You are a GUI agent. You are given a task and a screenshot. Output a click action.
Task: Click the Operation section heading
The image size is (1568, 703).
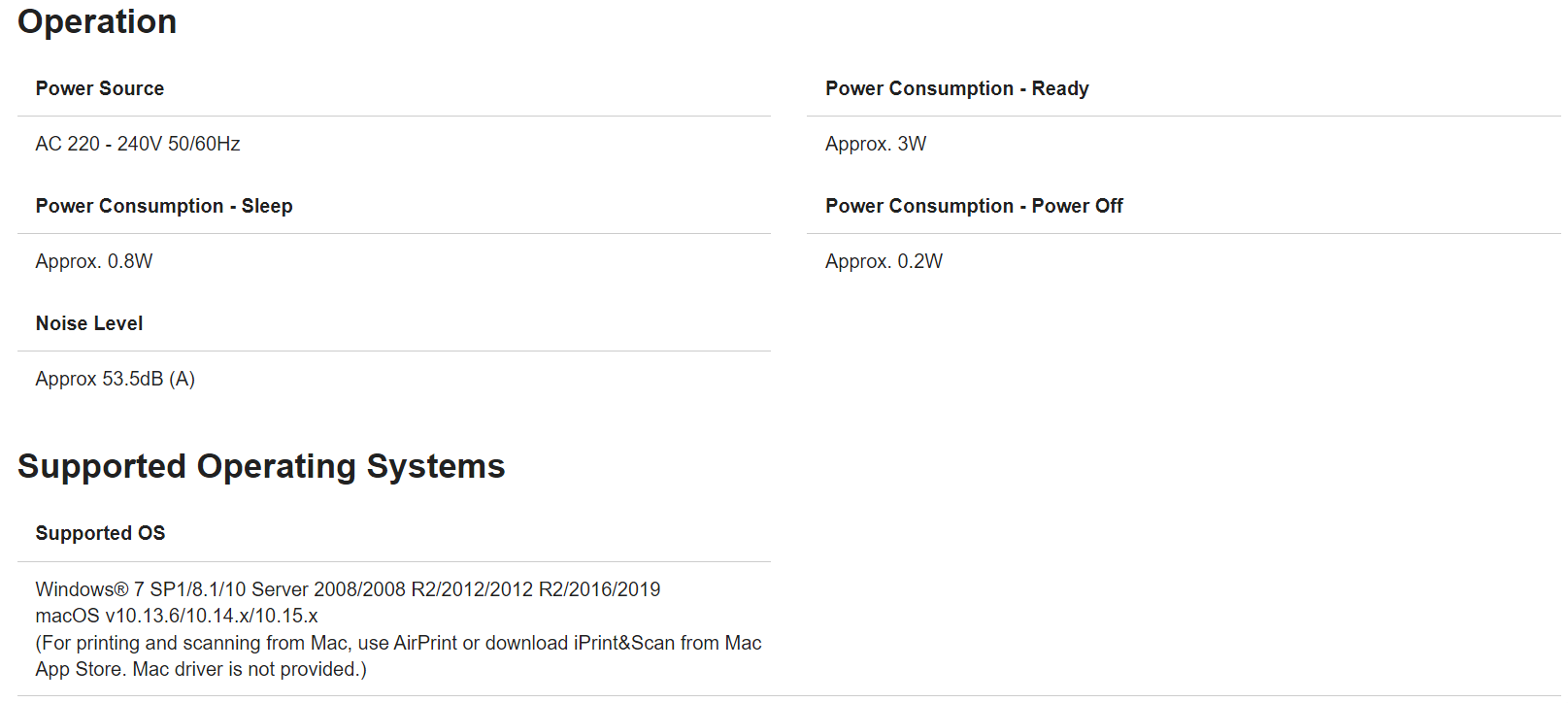pos(97,22)
